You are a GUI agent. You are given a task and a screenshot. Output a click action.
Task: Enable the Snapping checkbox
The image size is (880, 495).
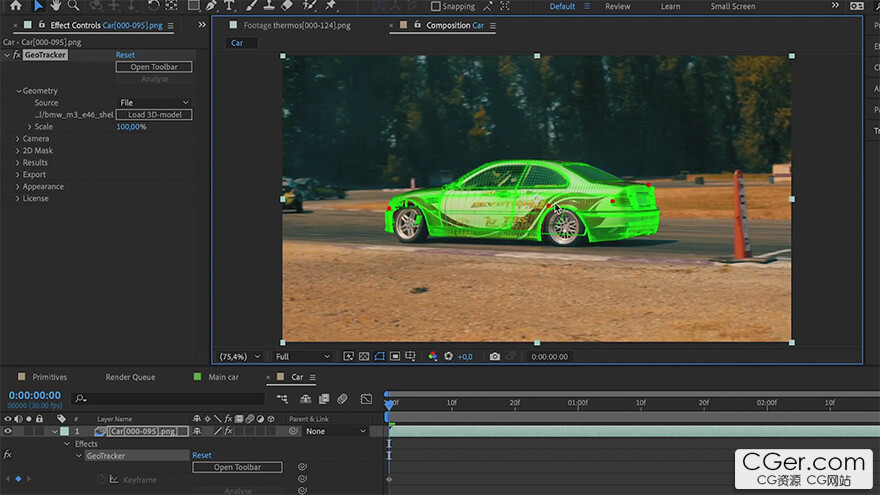[x=436, y=7]
